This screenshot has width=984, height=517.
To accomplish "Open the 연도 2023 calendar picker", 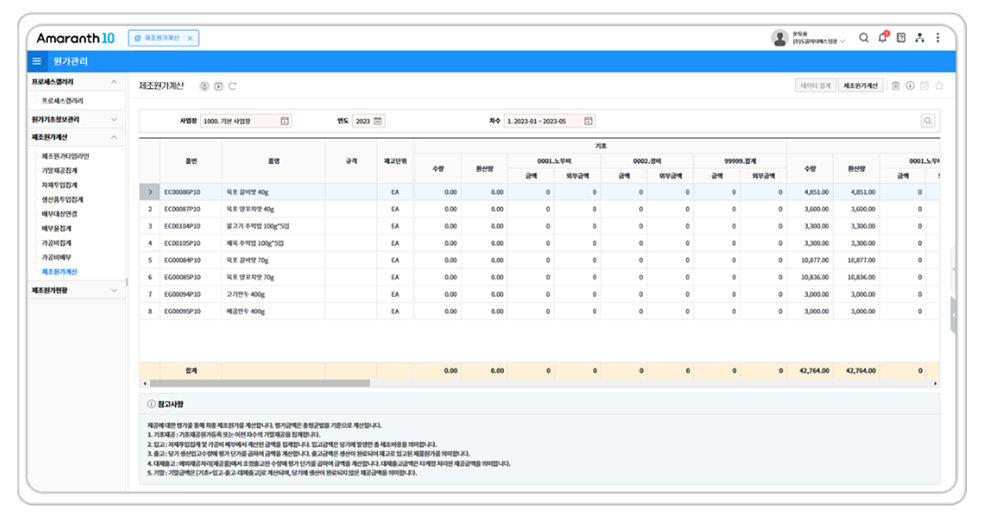I will click(379, 121).
